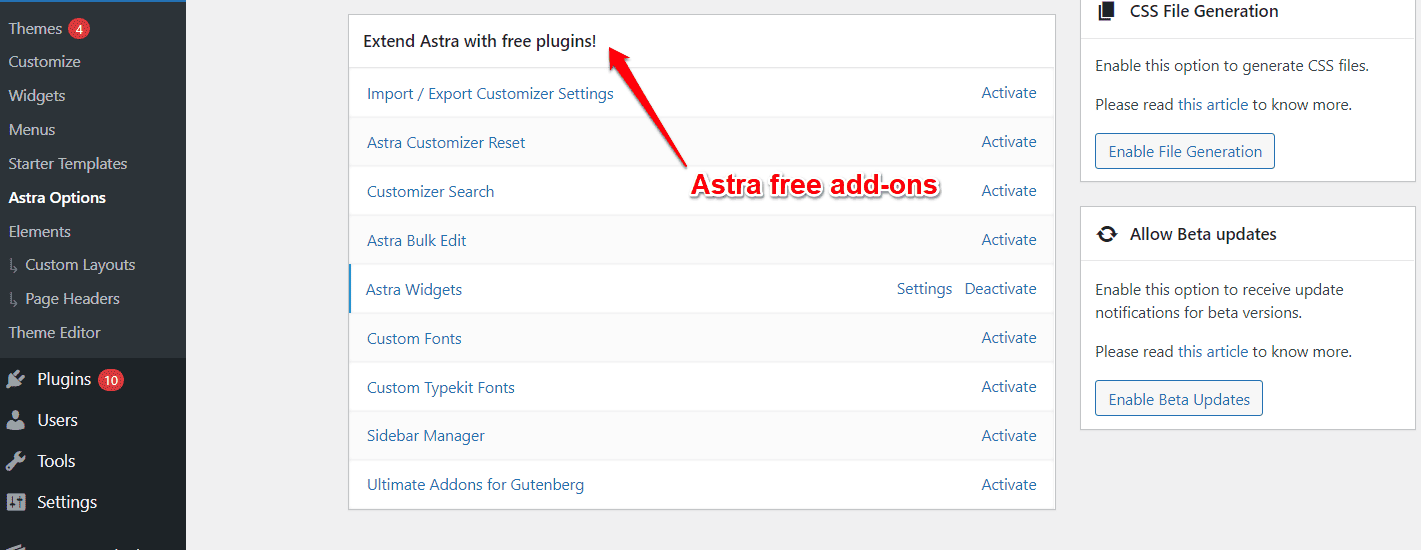Open the Themes menu item
Screen dimensions: 1421x550
35,29
